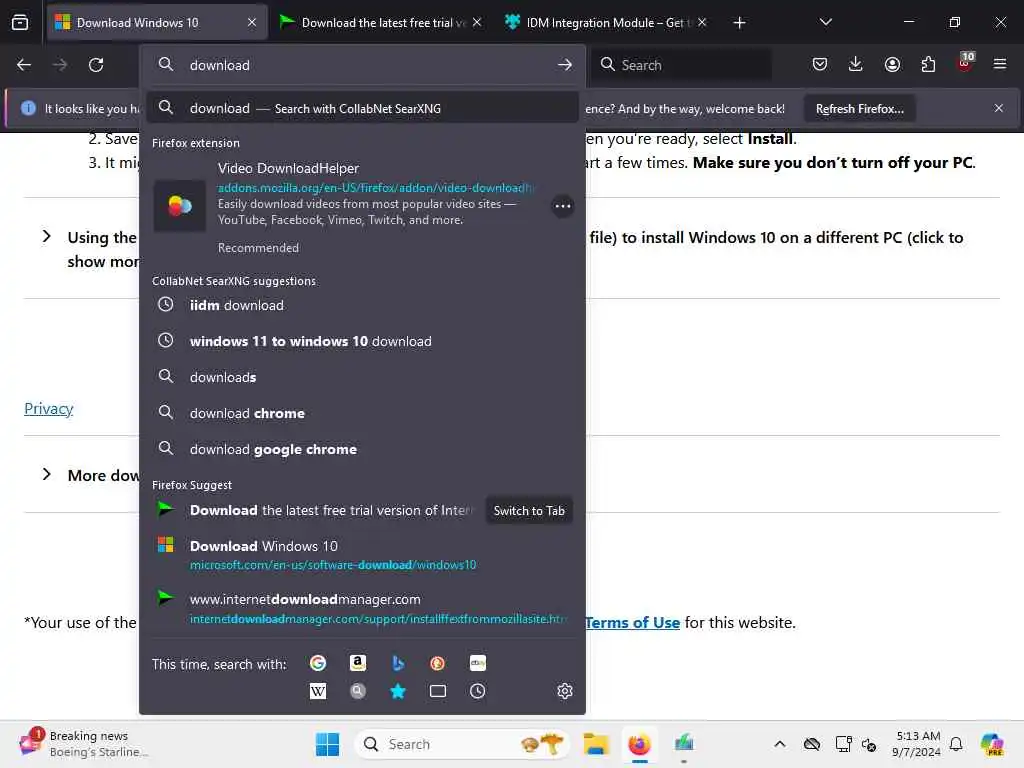Viewport: 1024px width, 768px height.
Task: Select www.internetdownloadmanager.com suggestion
Action: pyautogui.click(x=362, y=608)
